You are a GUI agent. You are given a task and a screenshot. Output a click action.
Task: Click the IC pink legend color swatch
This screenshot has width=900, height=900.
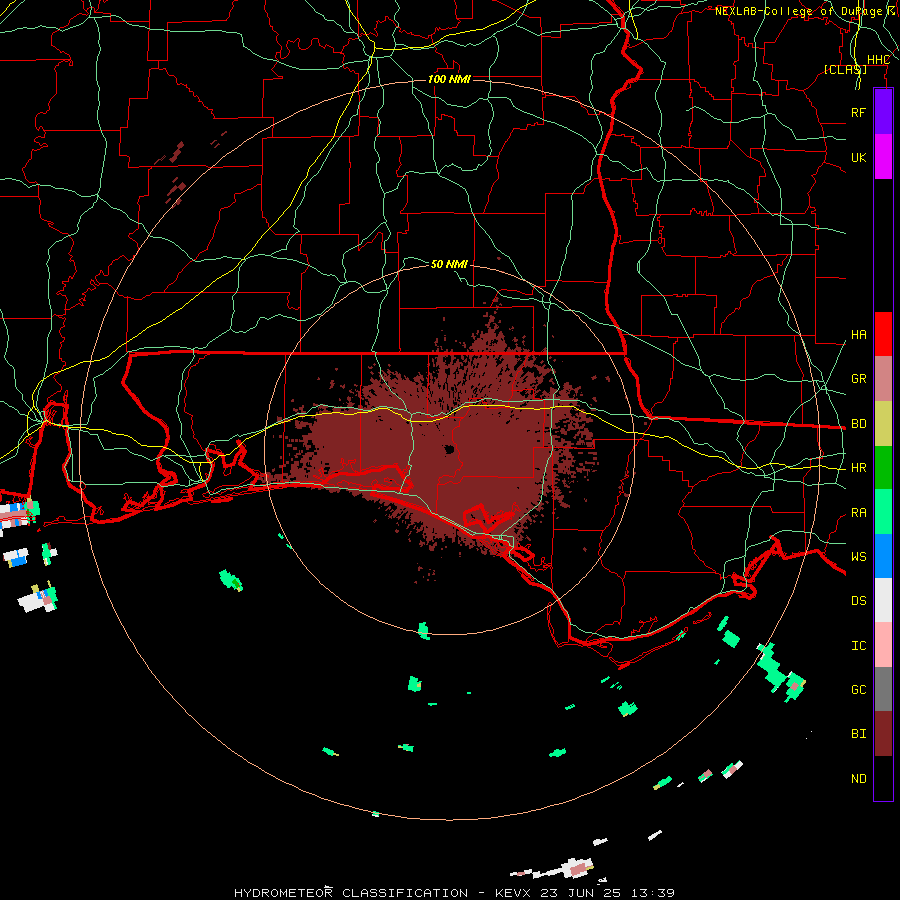coord(883,645)
